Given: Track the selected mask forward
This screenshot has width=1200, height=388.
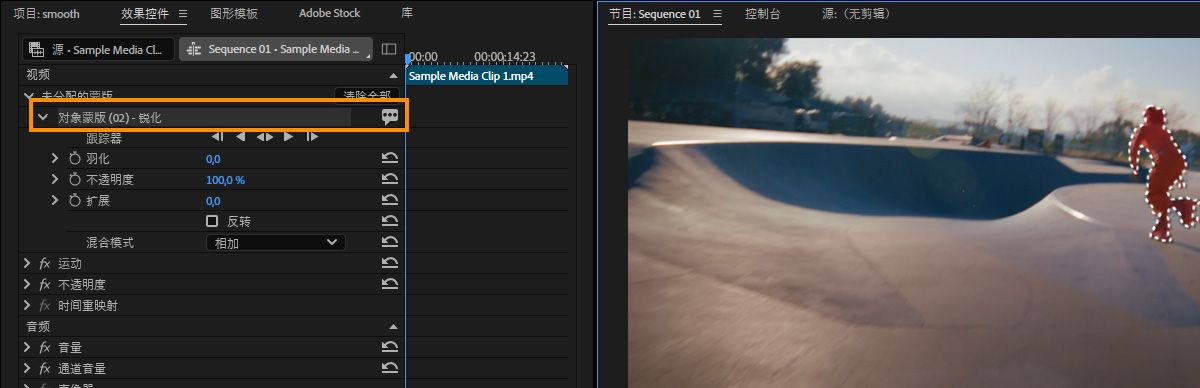Looking at the screenshot, I should [289, 137].
